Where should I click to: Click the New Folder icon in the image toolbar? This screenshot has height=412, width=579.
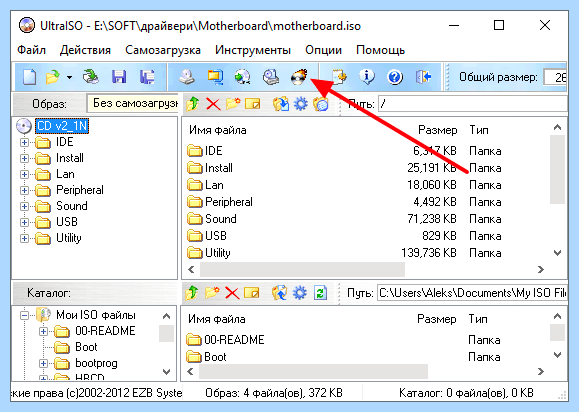233,104
